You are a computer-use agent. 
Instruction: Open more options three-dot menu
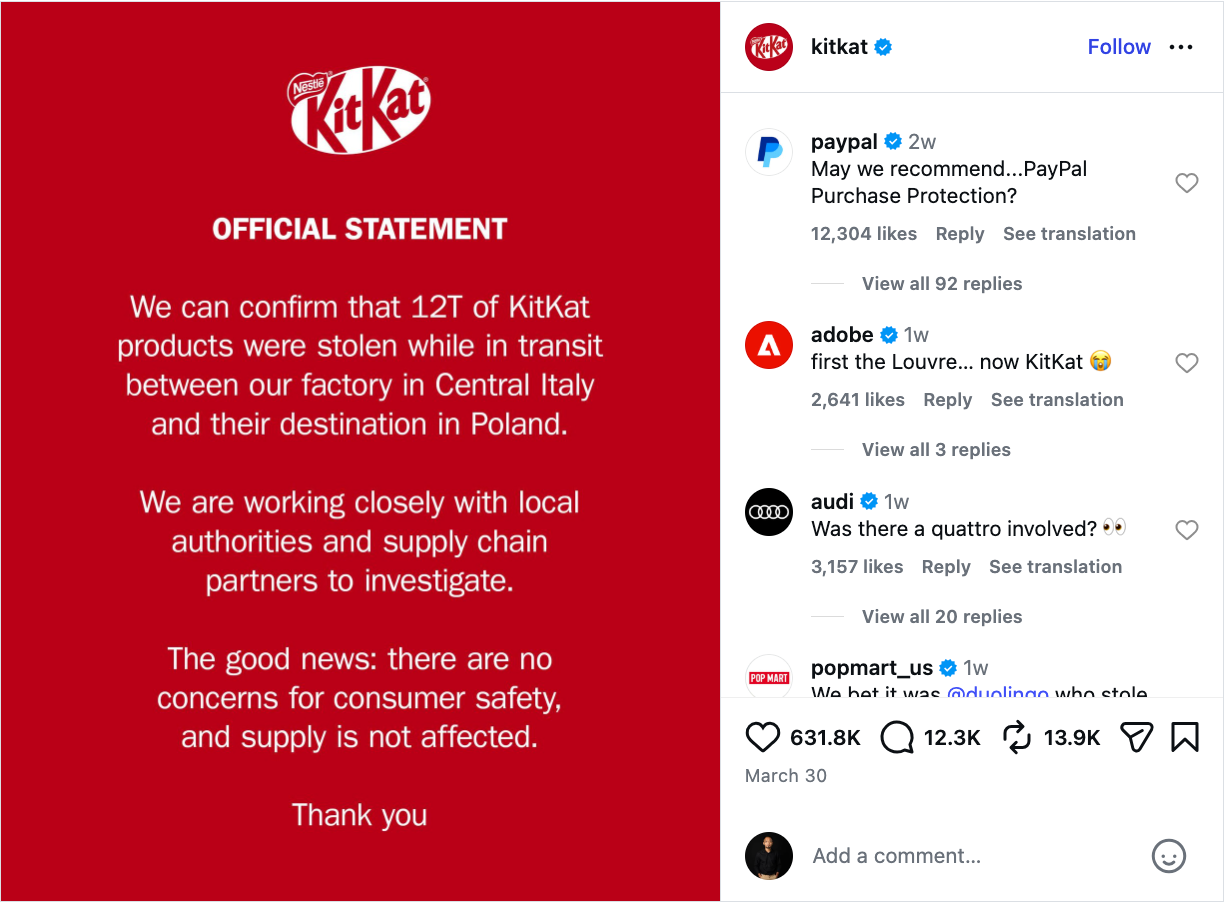click(x=1181, y=47)
